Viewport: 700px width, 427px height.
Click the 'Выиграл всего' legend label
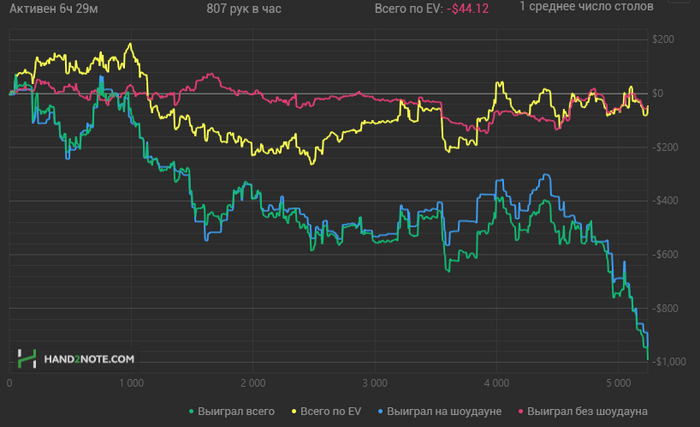click(x=236, y=411)
